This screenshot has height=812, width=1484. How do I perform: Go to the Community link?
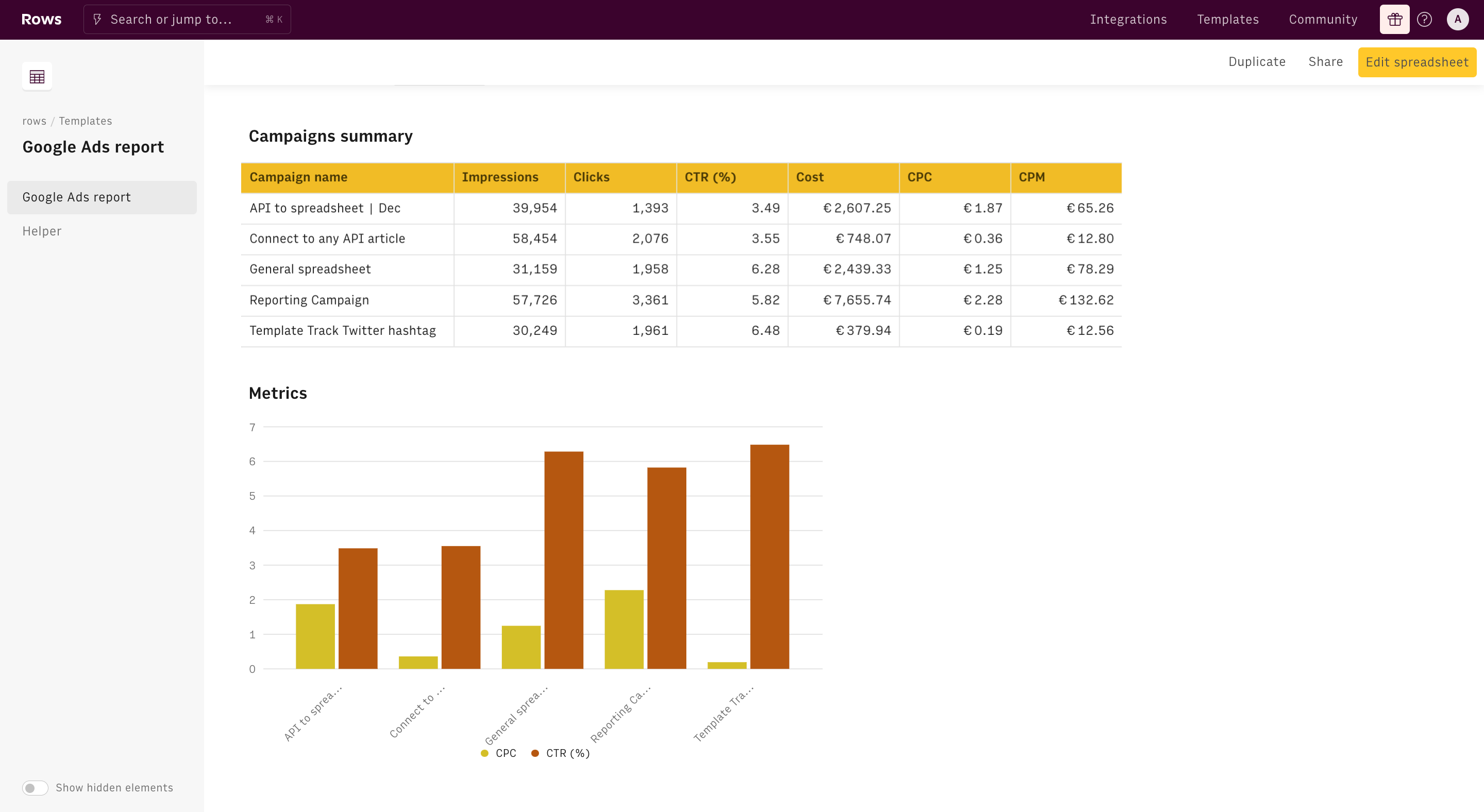click(x=1323, y=20)
